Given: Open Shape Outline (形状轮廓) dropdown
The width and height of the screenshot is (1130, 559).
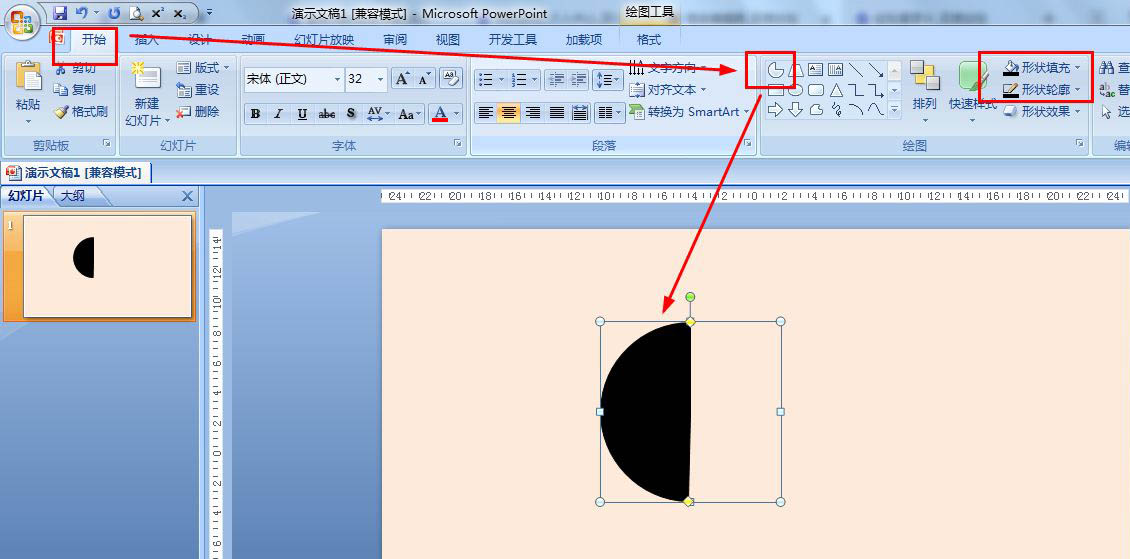Looking at the screenshot, I should pos(1042,90).
